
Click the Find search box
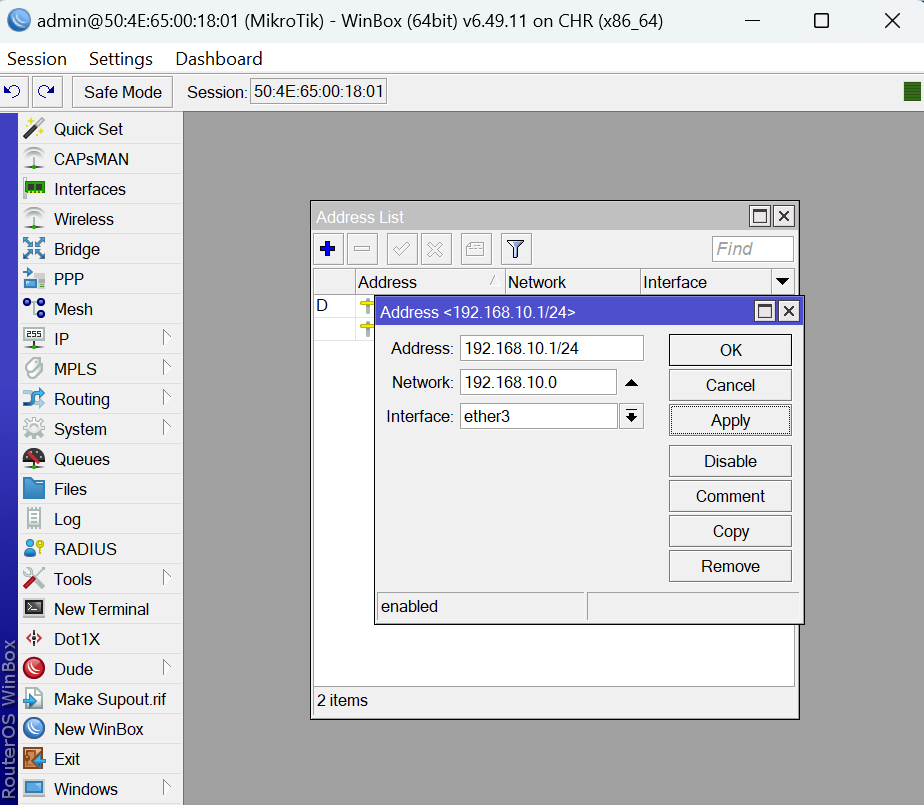tap(753, 249)
